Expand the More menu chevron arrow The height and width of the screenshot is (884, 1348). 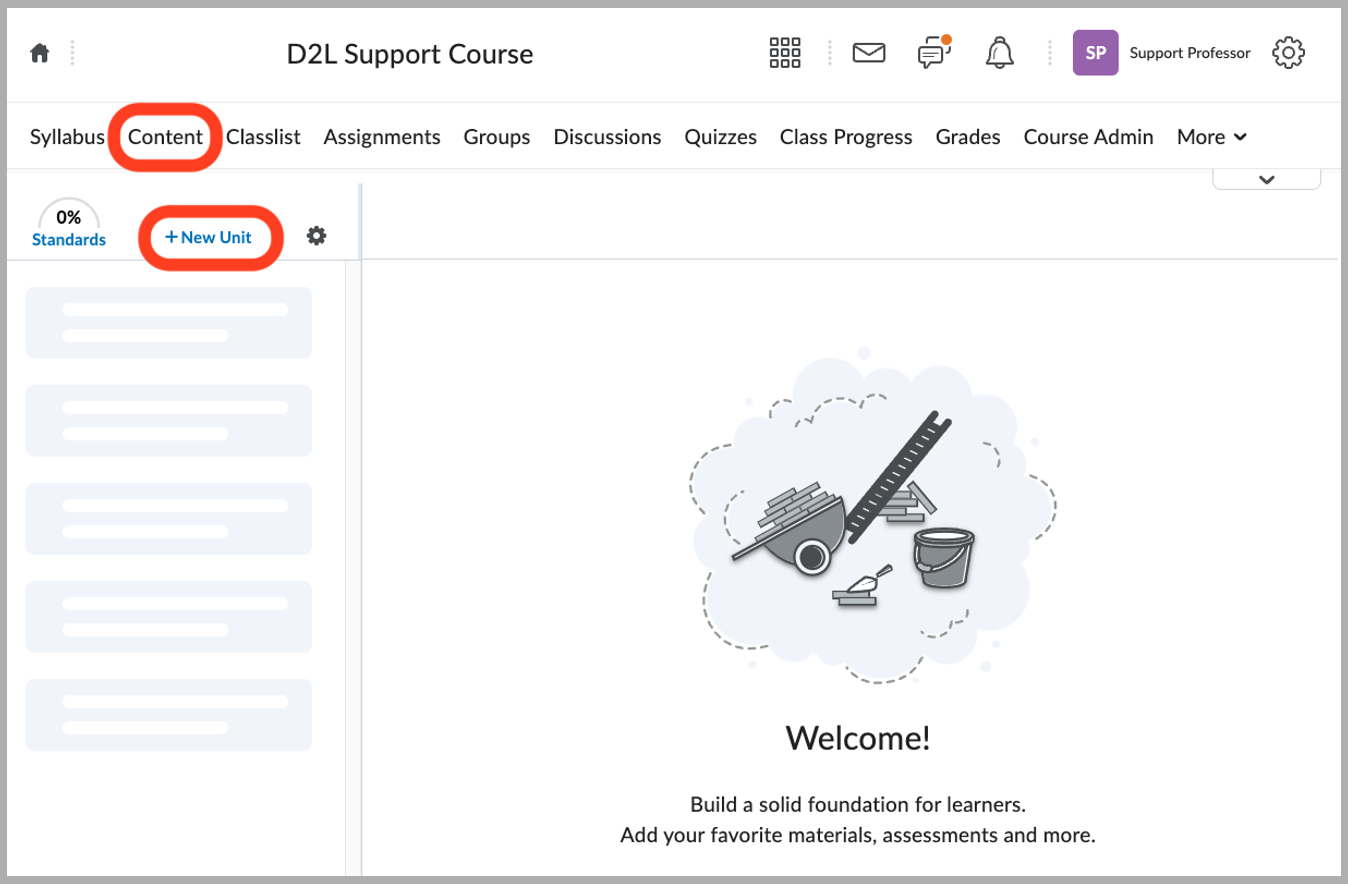tap(1239, 137)
